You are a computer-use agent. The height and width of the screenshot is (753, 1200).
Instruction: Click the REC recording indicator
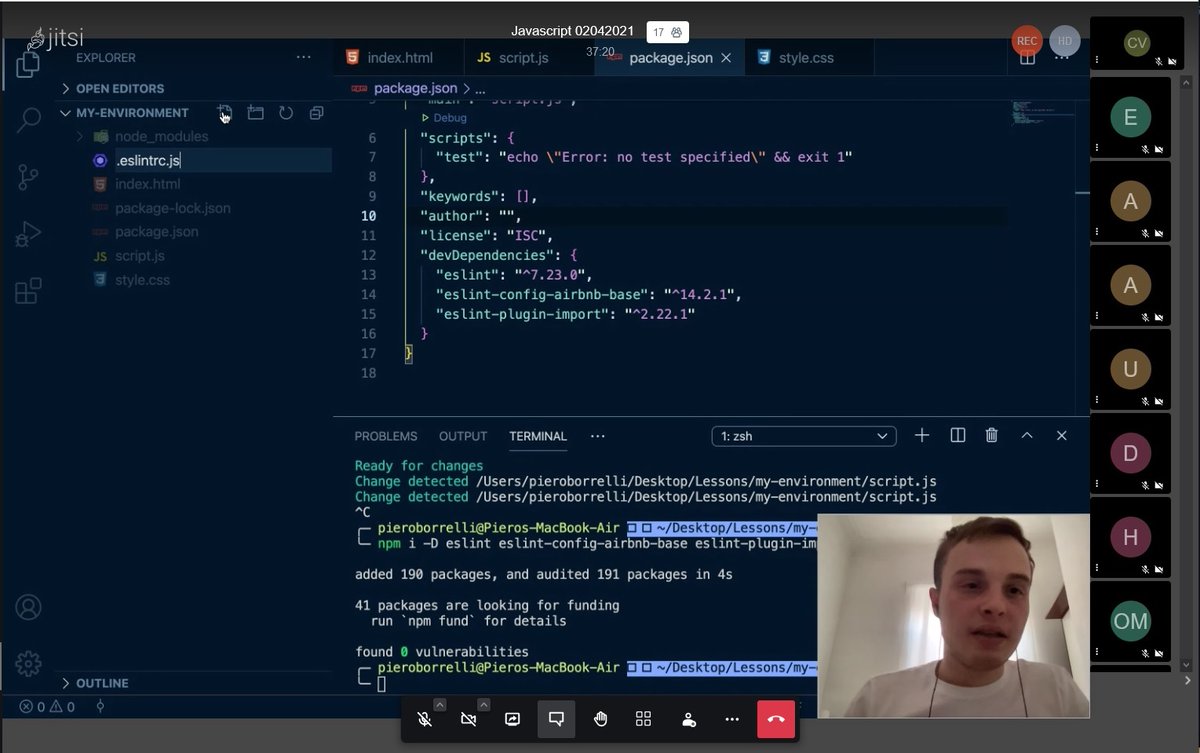point(1027,40)
